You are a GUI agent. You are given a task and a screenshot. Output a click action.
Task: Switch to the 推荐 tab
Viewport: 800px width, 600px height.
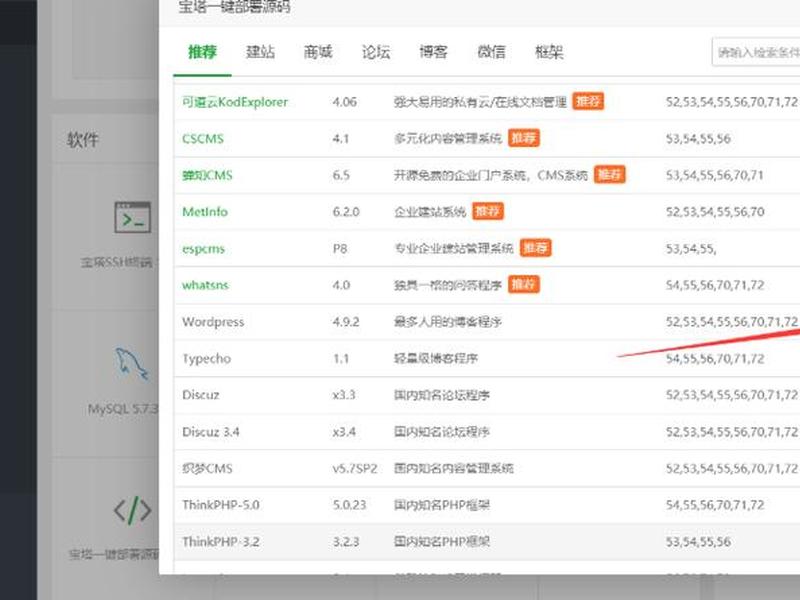[203, 52]
